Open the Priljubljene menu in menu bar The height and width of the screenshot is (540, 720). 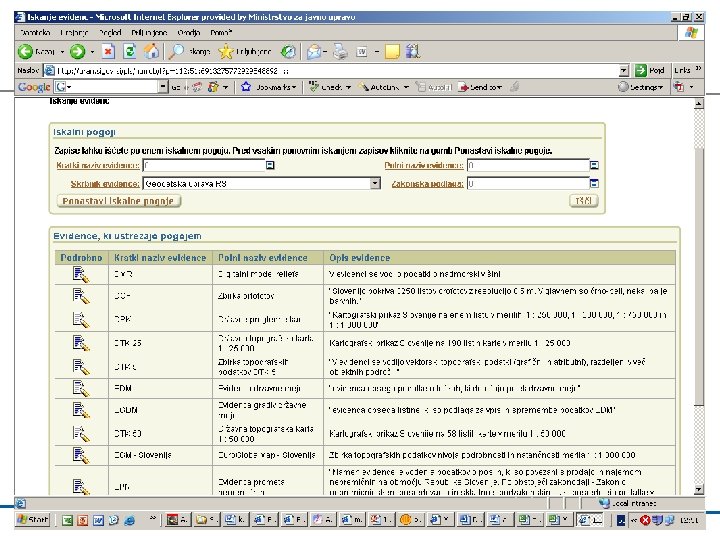[149, 33]
